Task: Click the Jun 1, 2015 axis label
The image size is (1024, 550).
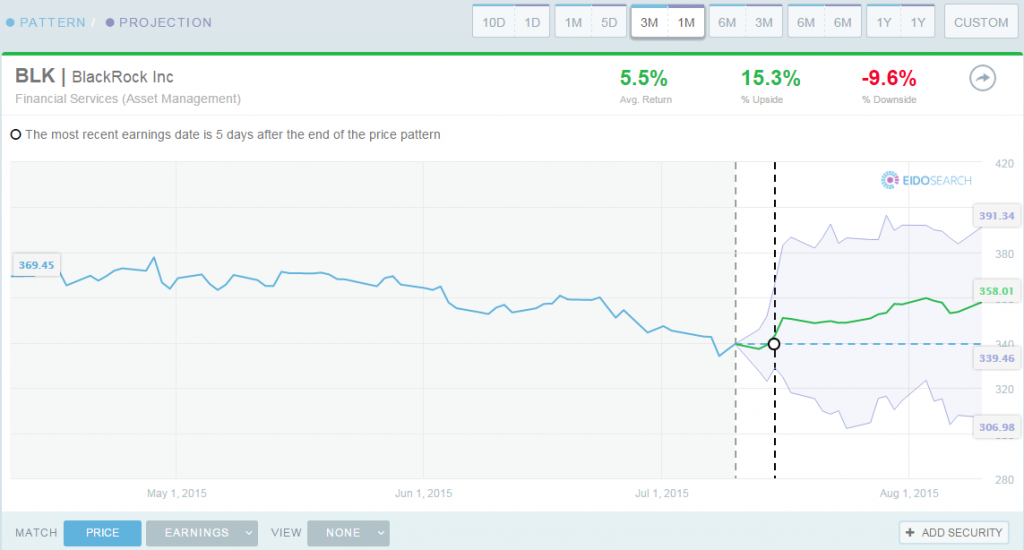Action: tap(423, 493)
